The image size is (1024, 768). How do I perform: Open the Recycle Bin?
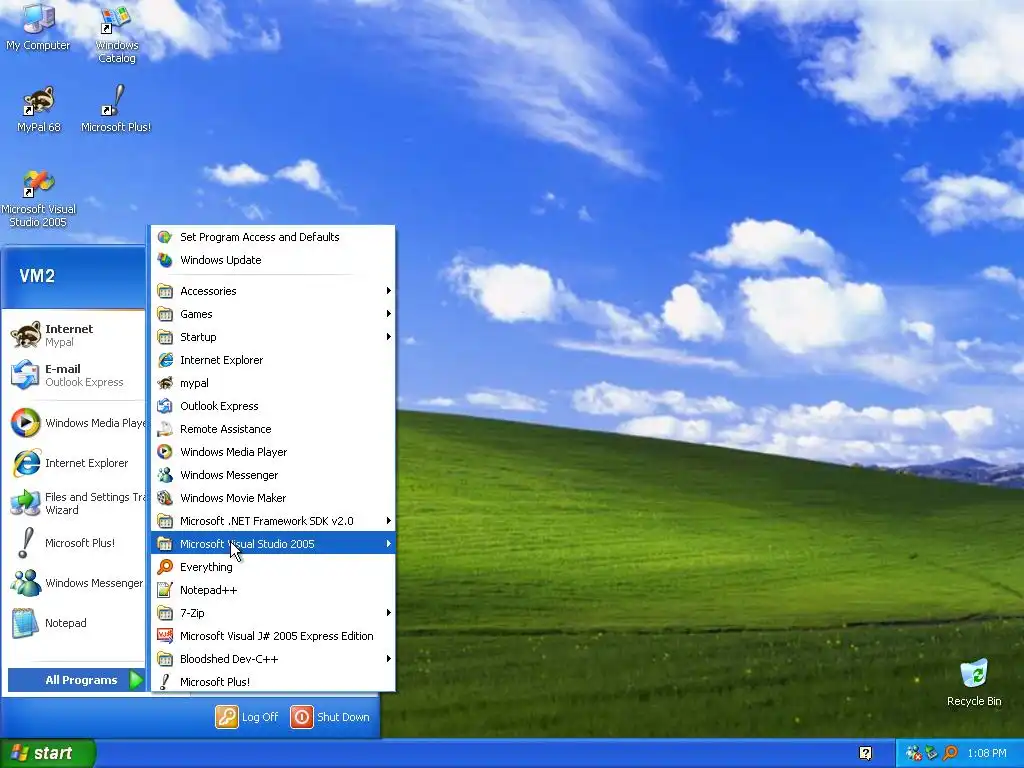point(974,683)
